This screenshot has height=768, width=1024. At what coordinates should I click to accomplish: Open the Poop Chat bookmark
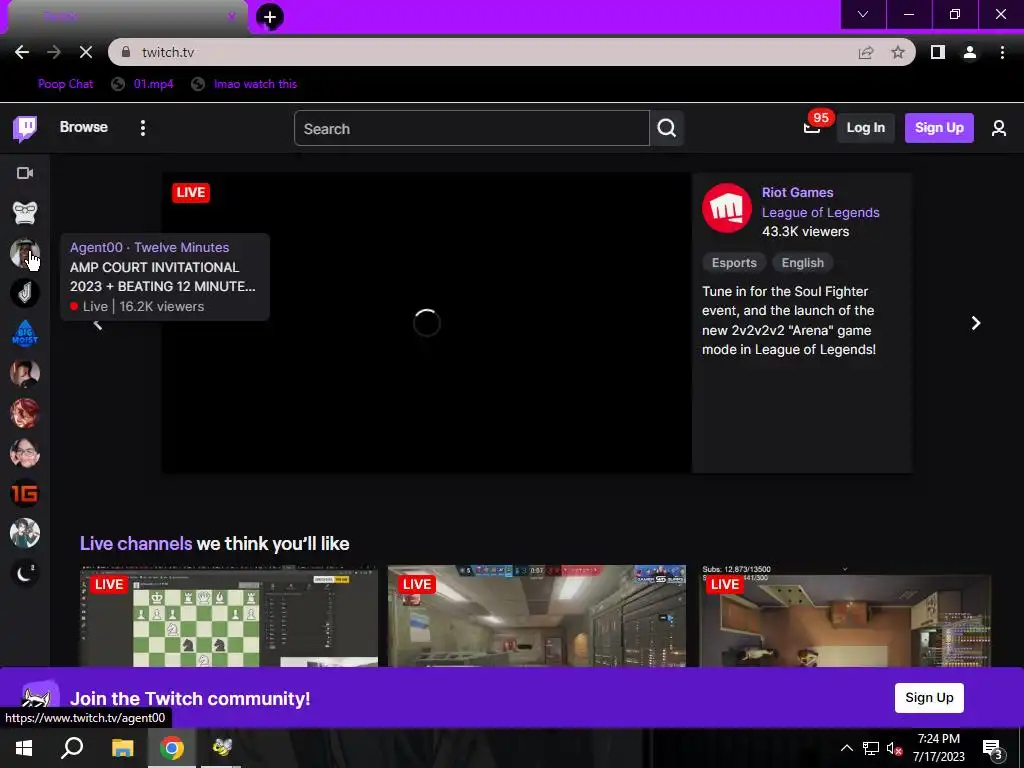point(65,84)
